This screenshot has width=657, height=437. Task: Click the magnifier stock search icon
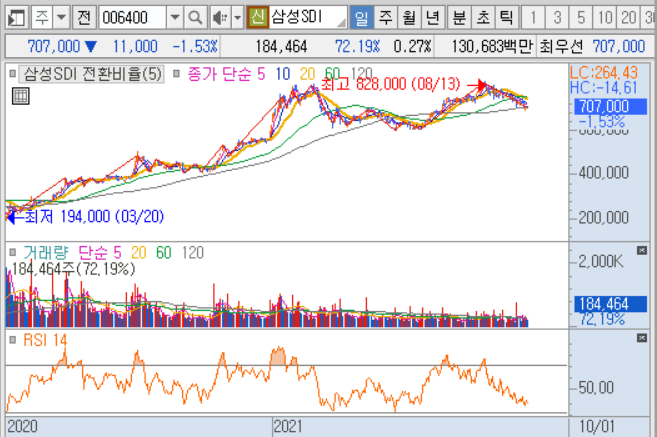pyautogui.click(x=195, y=18)
